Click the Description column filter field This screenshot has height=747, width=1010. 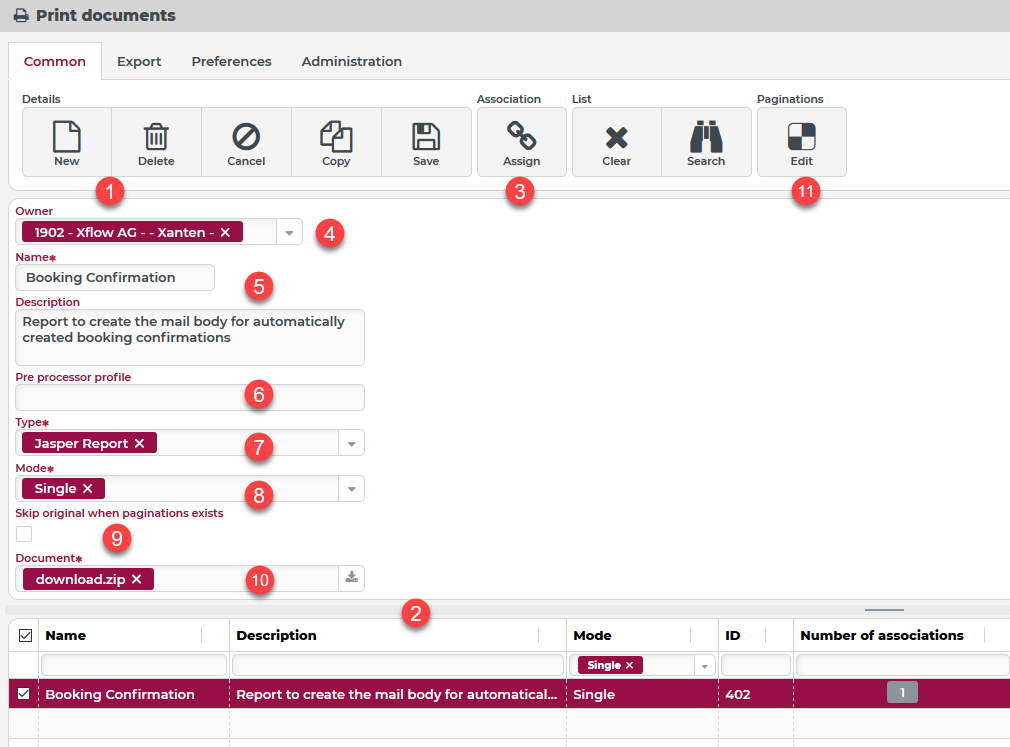pos(397,665)
